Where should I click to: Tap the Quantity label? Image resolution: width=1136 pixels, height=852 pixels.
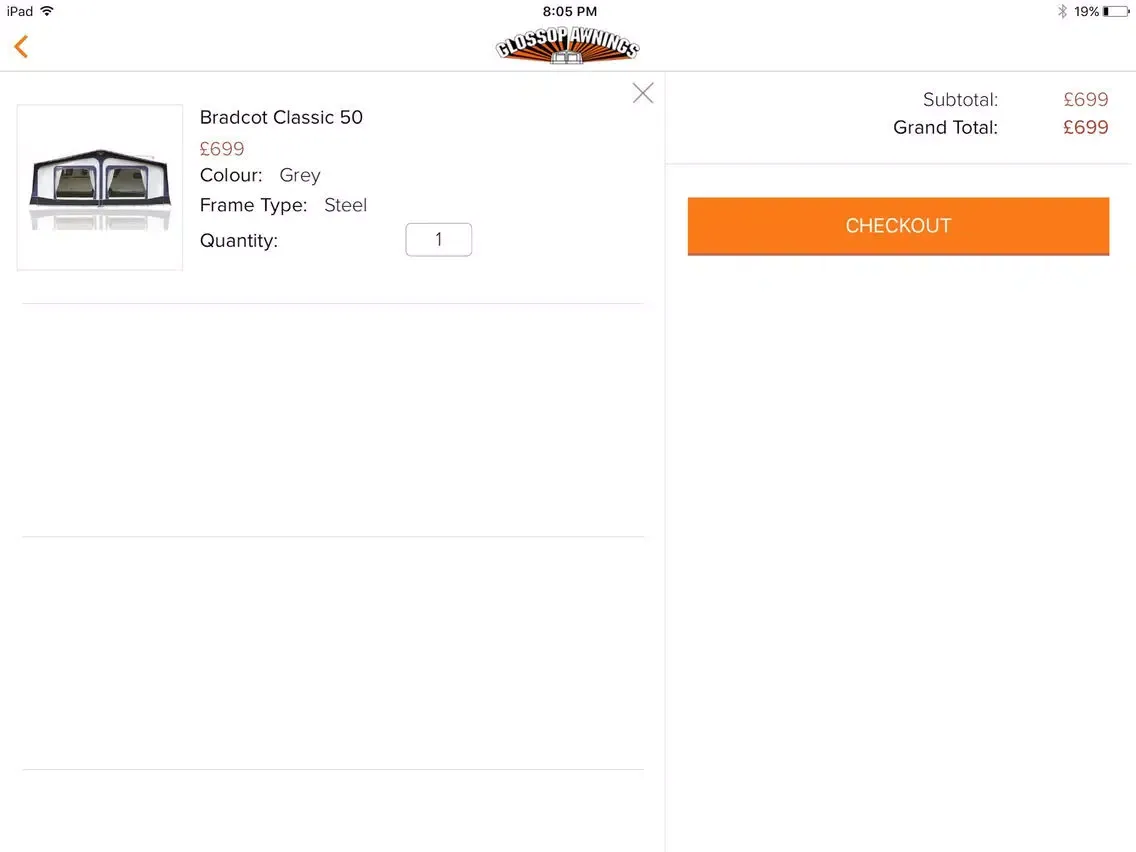[239, 241]
